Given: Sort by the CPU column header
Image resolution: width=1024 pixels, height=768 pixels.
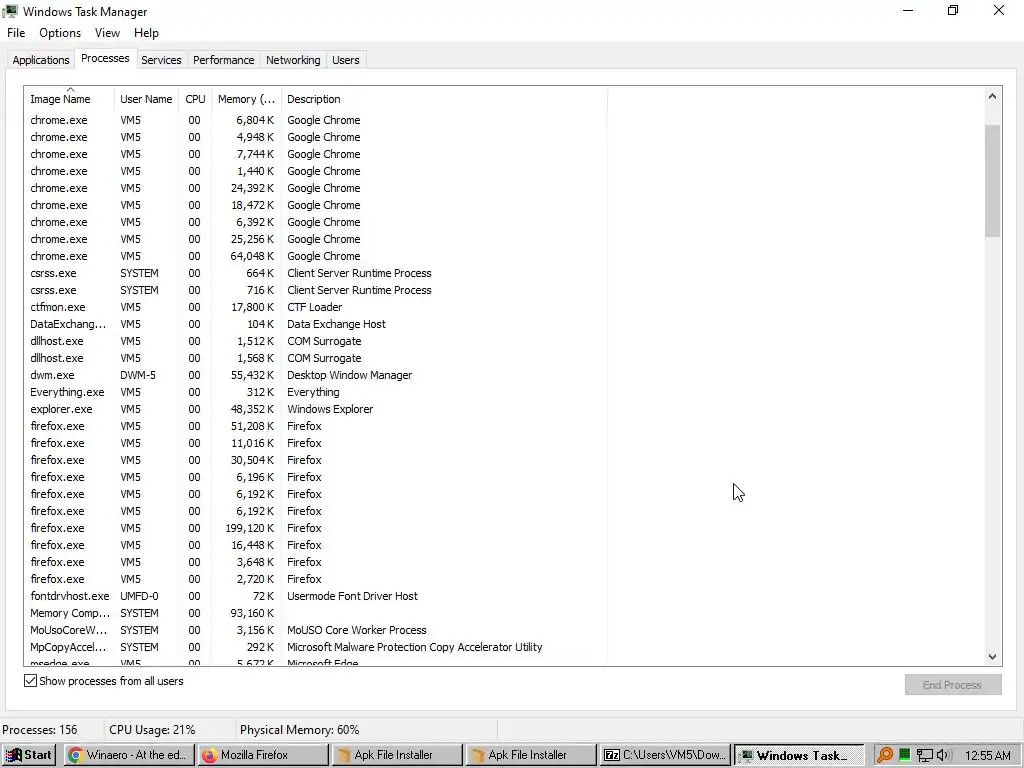Looking at the screenshot, I should point(195,99).
